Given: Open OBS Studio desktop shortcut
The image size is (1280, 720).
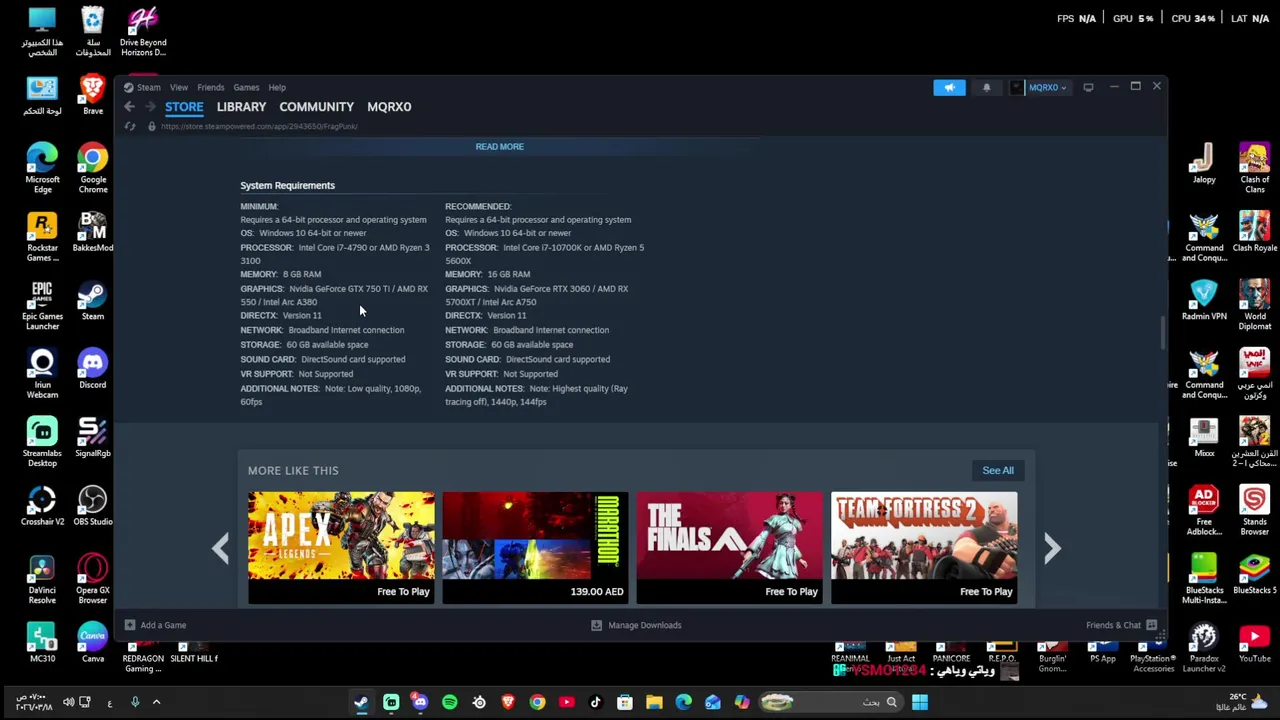Looking at the screenshot, I should tap(93, 506).
